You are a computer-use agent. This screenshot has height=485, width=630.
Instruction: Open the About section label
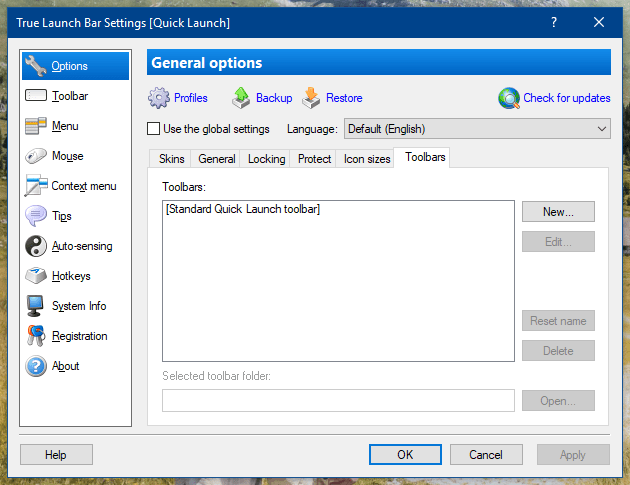65,366
